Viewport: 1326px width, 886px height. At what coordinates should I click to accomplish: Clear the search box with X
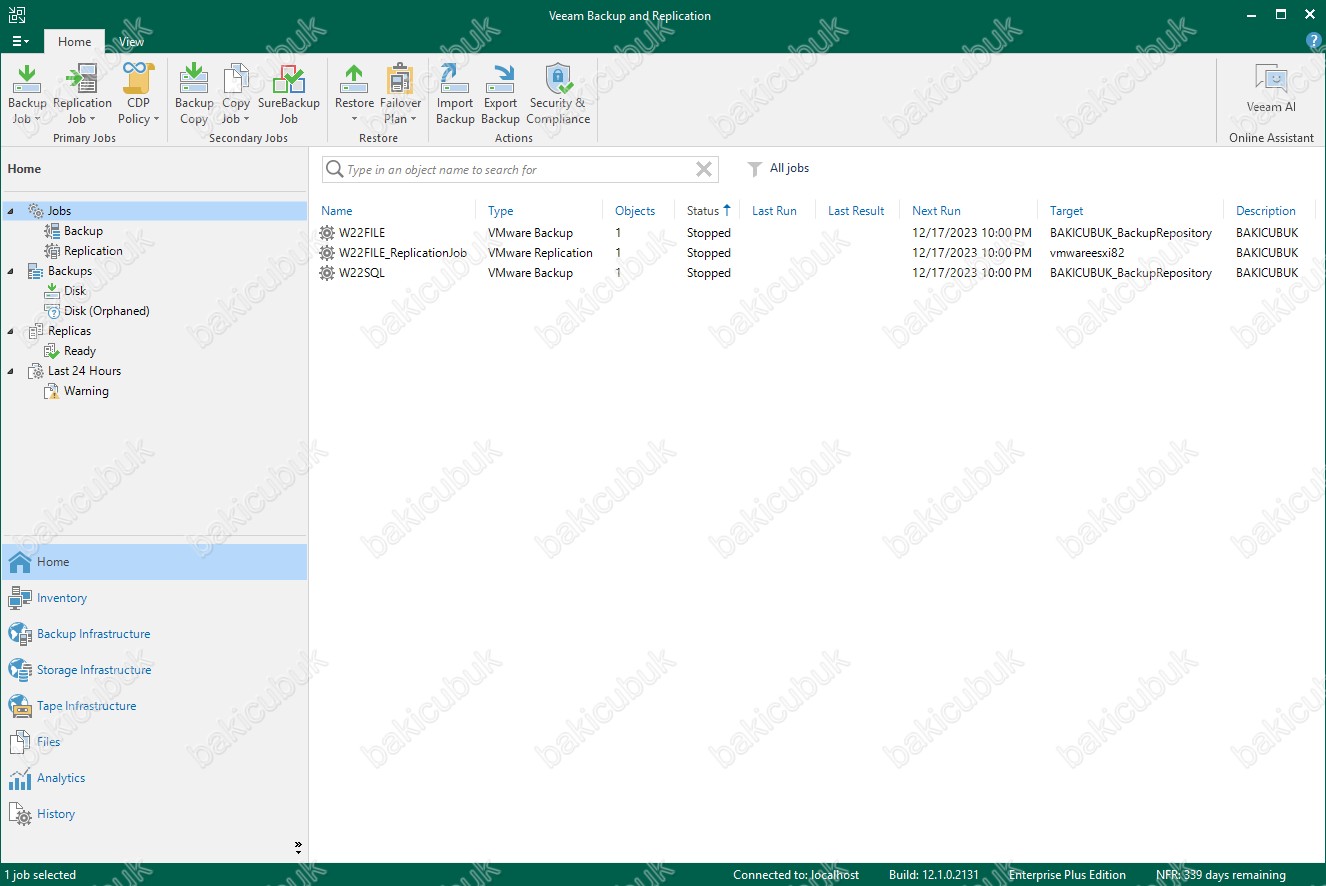[x=704, y=170]
